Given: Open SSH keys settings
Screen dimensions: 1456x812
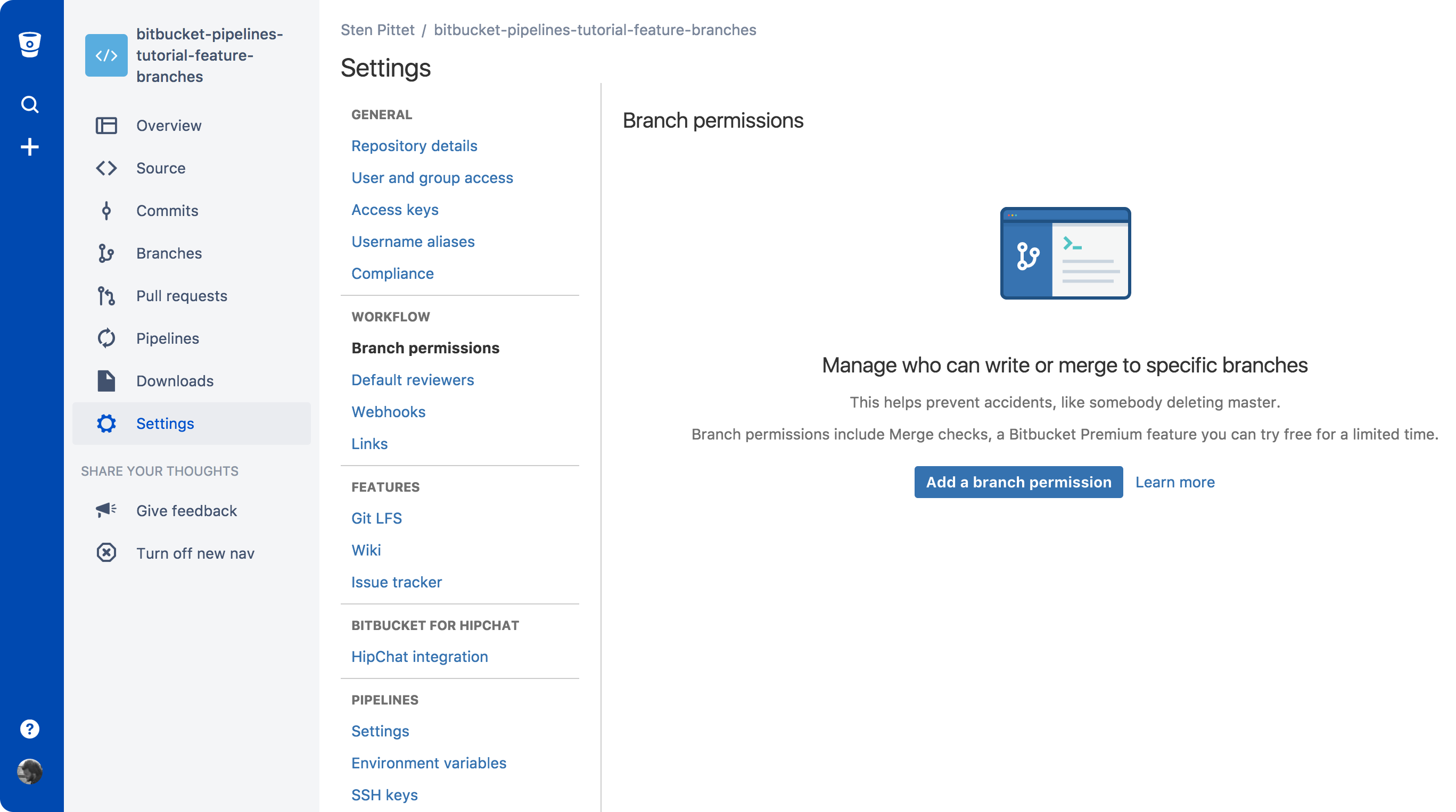Looking at the screenshot, I should click(384, 794).
